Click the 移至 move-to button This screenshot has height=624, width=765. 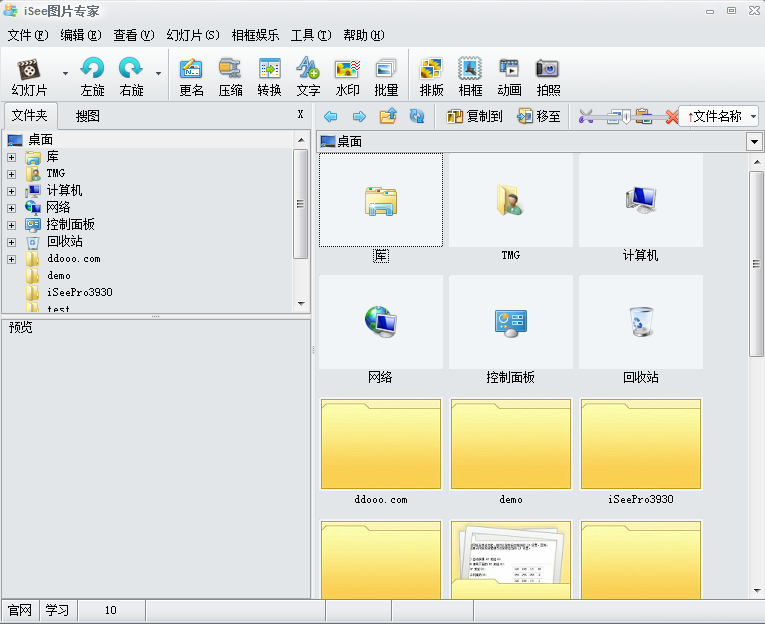coord(539,116)
